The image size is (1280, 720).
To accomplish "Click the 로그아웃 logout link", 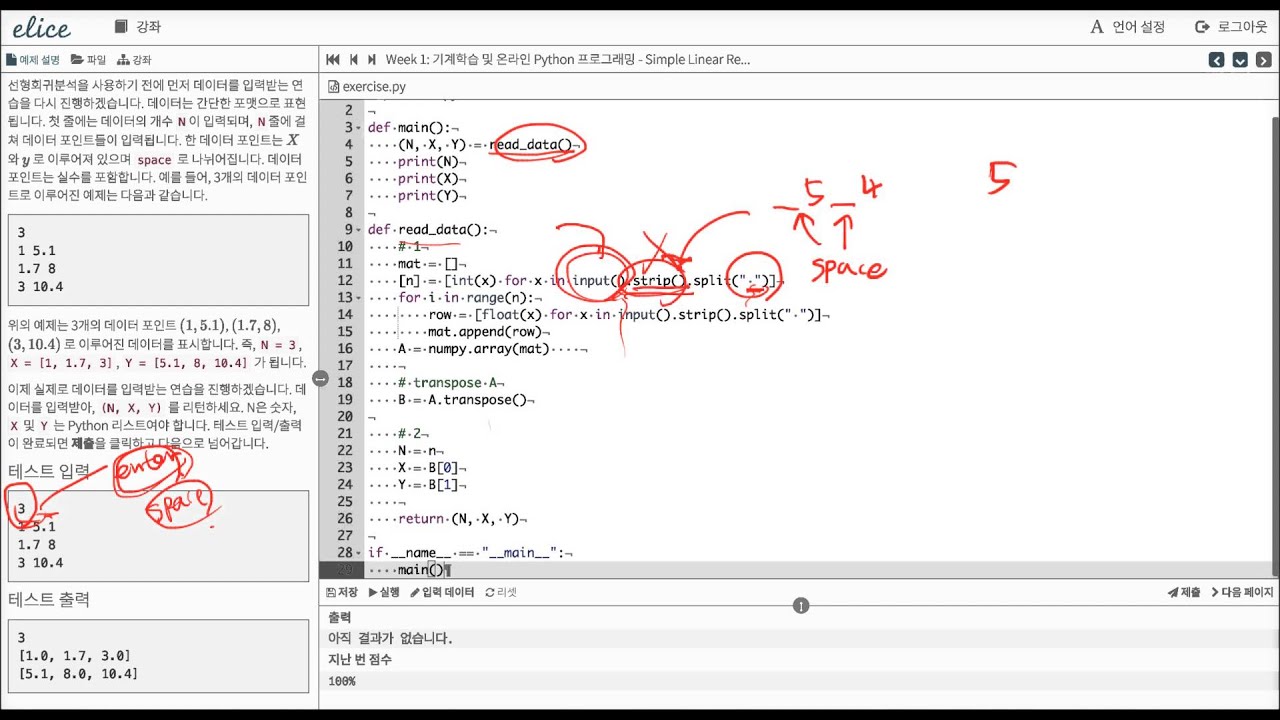I will coord(1231,27).
